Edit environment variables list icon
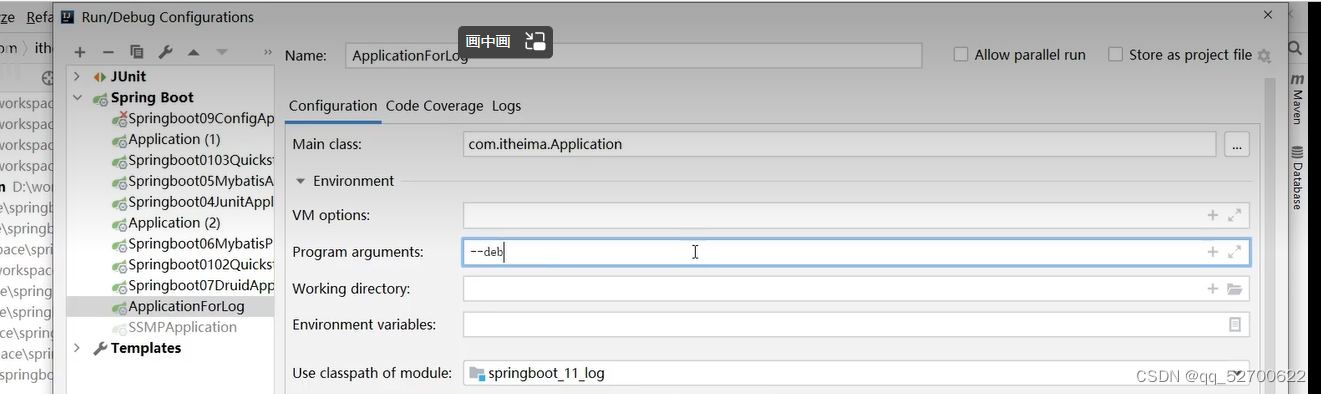 click(1235, 325)
